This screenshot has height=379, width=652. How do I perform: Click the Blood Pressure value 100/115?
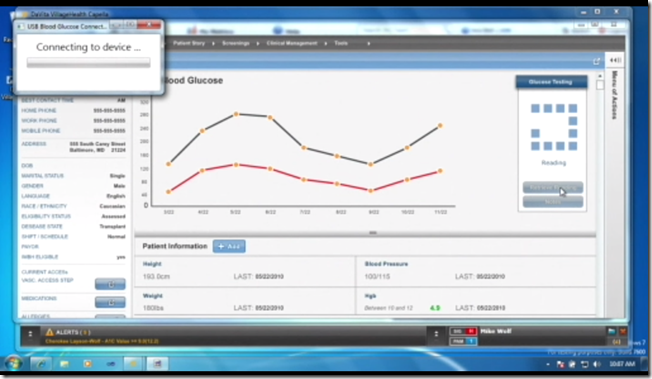tap(377, 276)
